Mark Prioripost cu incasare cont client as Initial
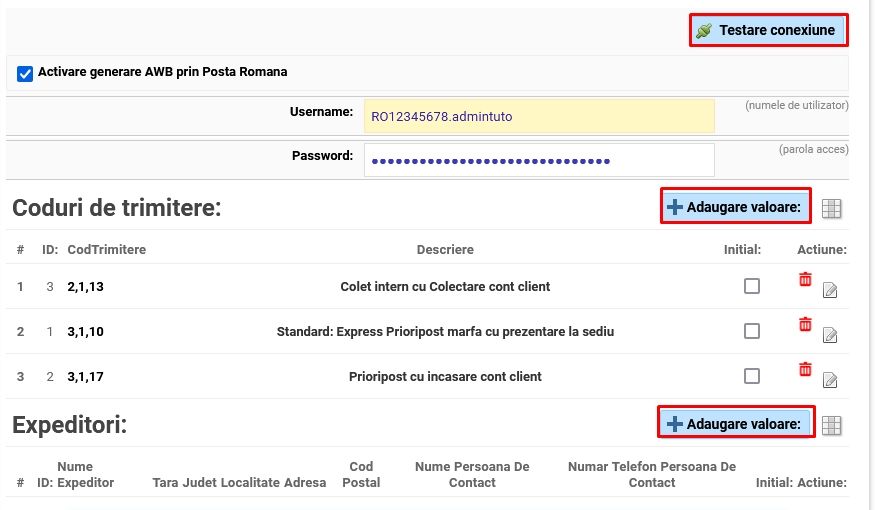Viewport: 875px width, 510px height. click(x=752, y=376)
